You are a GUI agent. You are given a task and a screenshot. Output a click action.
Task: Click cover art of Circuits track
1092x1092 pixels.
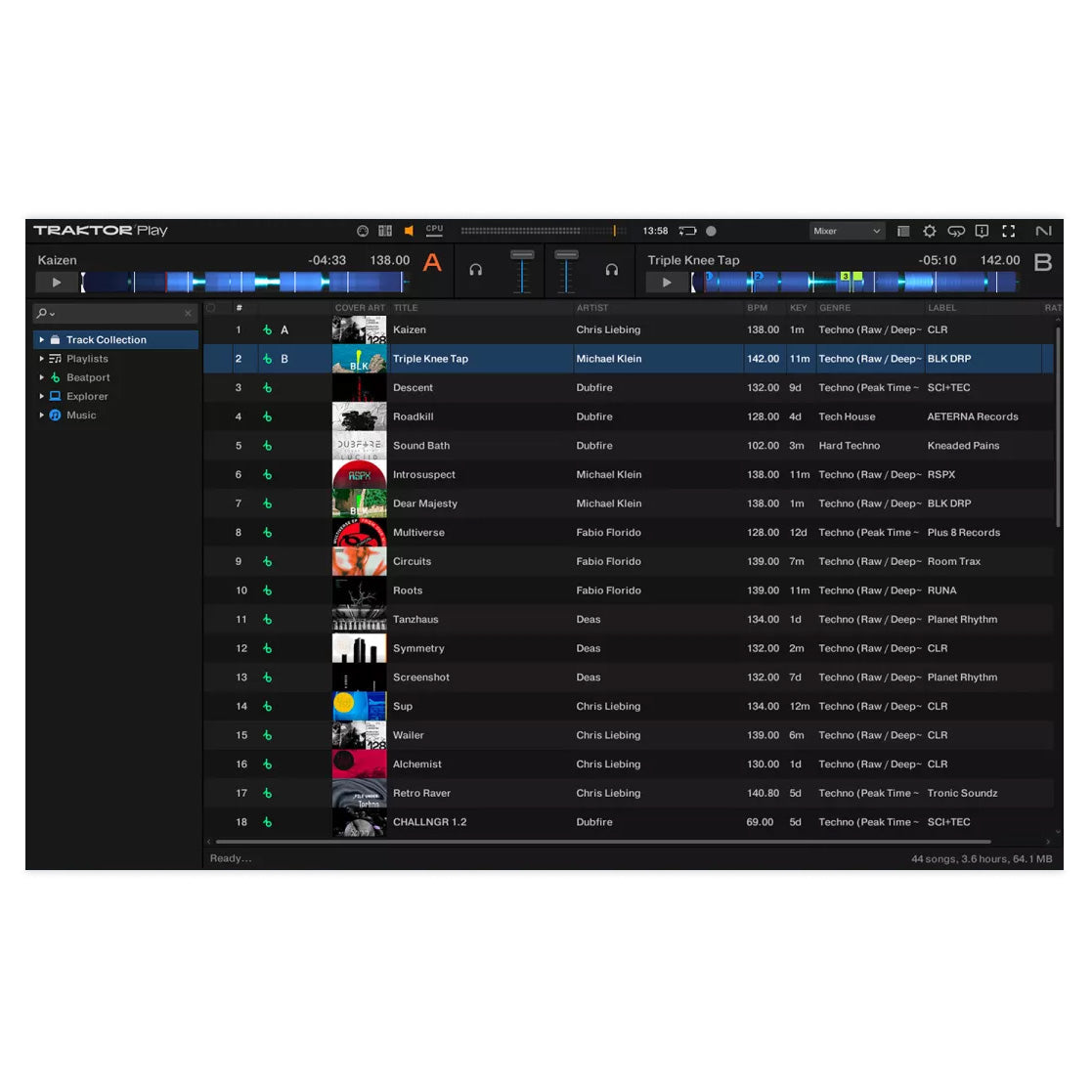[360, 561]
